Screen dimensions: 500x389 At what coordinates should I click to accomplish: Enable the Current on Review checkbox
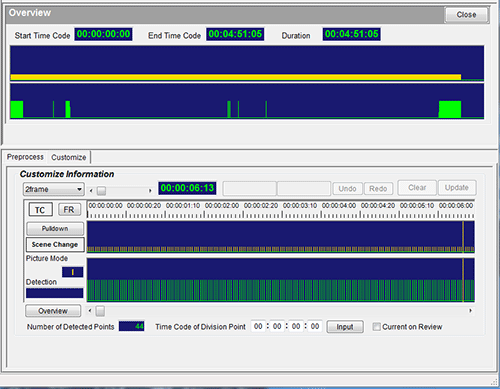tap(376, 327)
